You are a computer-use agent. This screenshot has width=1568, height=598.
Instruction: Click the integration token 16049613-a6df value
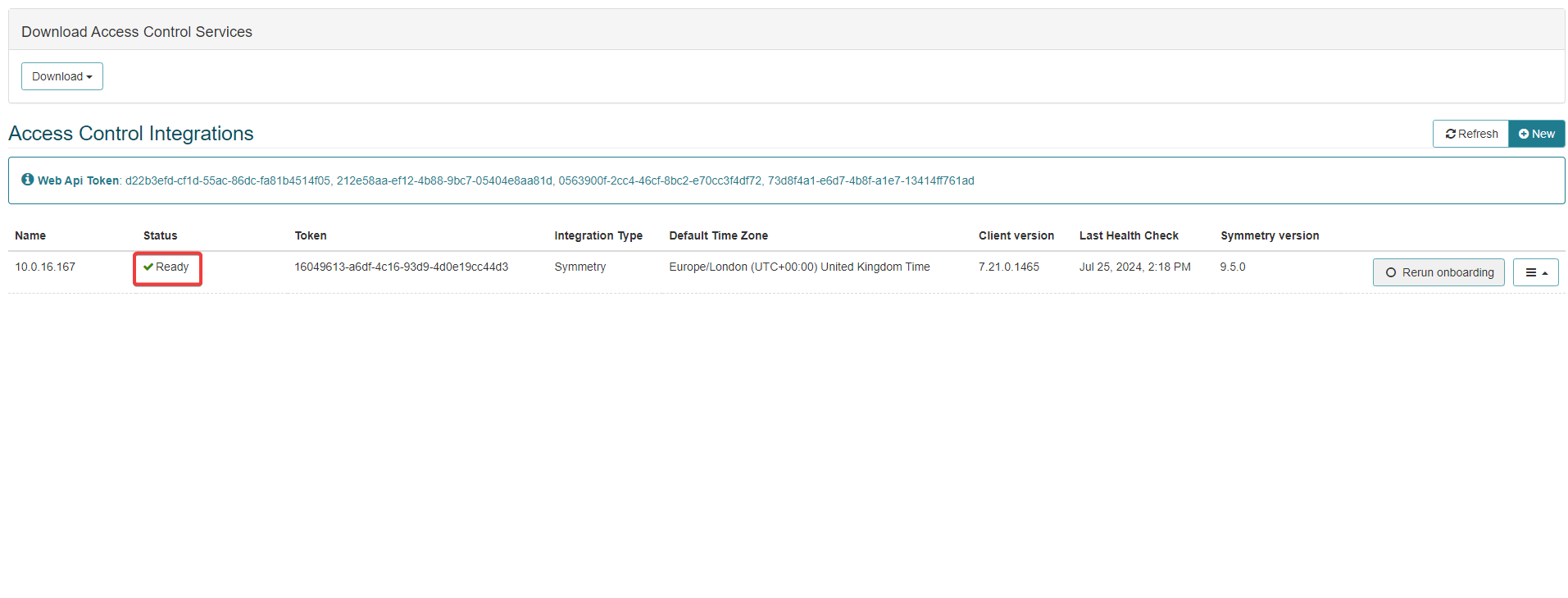pos(401,267)
